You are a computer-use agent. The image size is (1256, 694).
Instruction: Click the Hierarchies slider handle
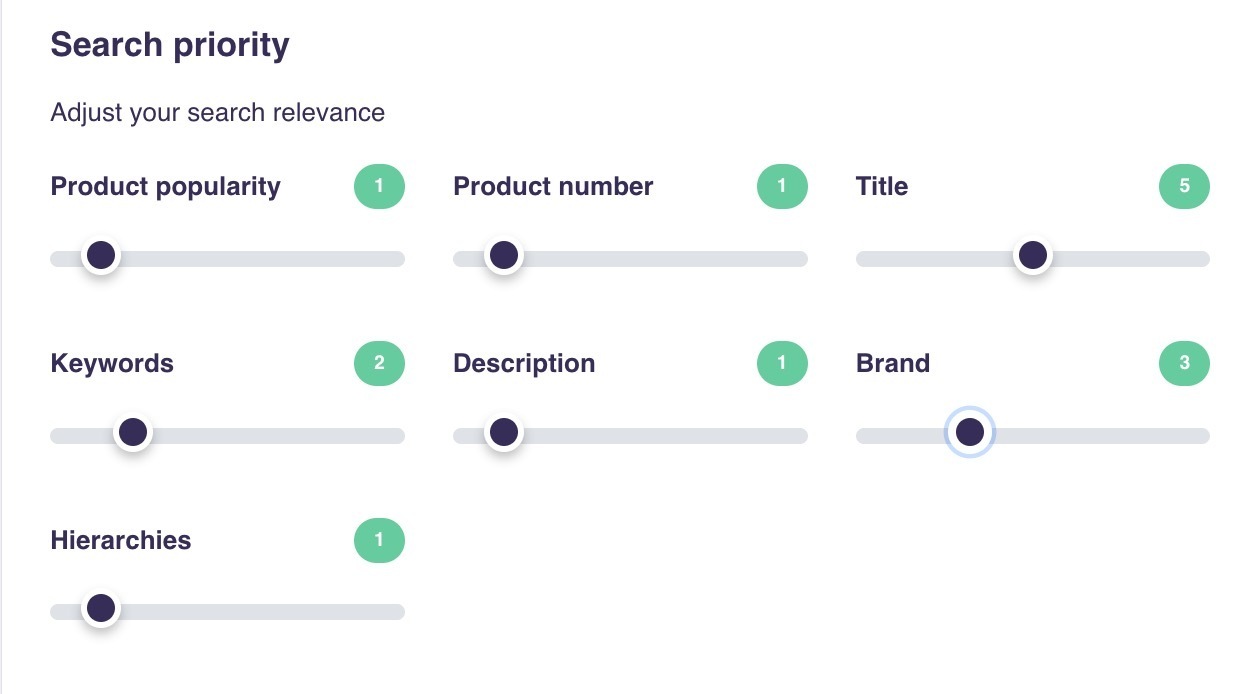click(x=100, y=608)
